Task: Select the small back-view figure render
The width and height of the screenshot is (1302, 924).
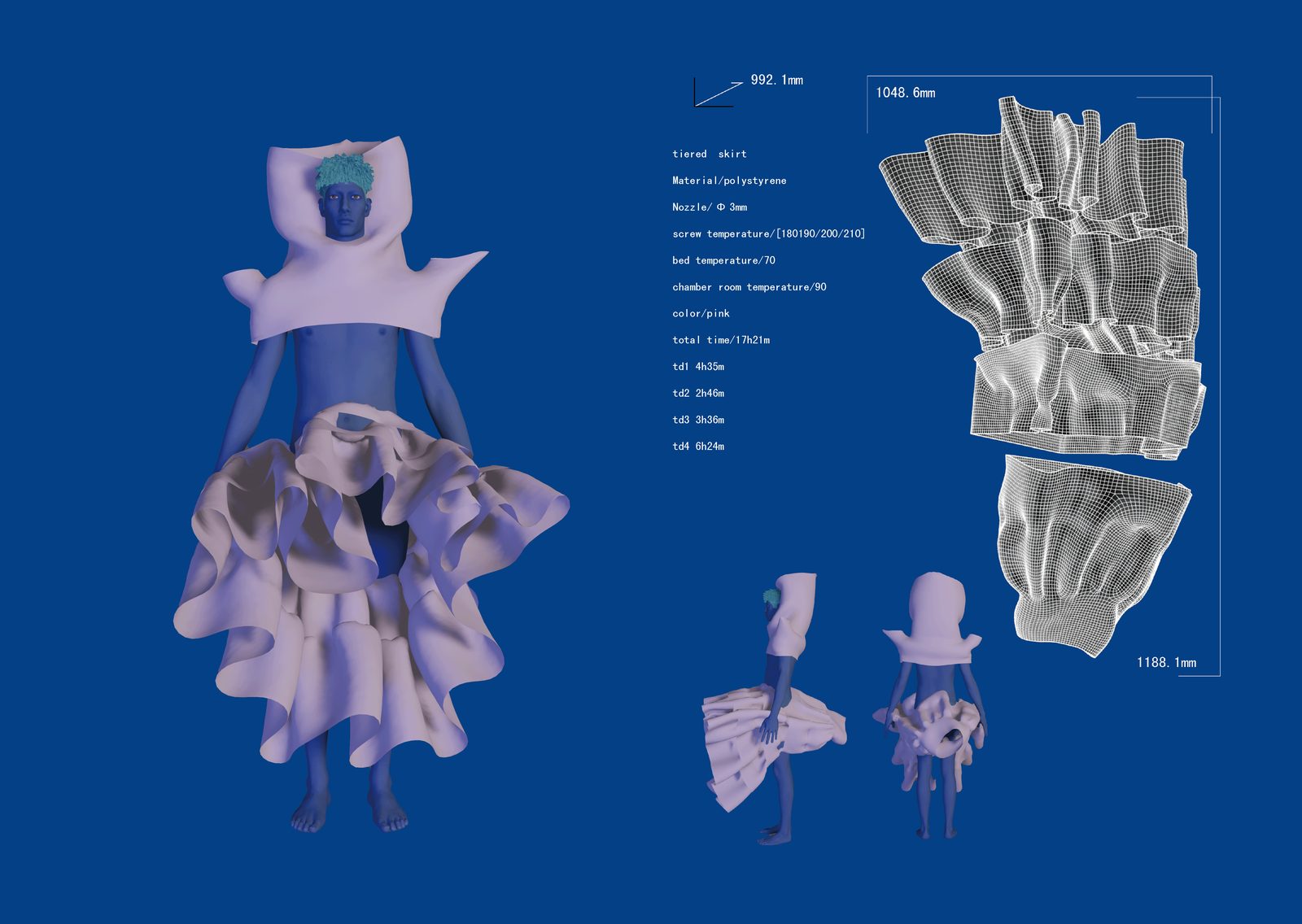Action: (932, 704)
